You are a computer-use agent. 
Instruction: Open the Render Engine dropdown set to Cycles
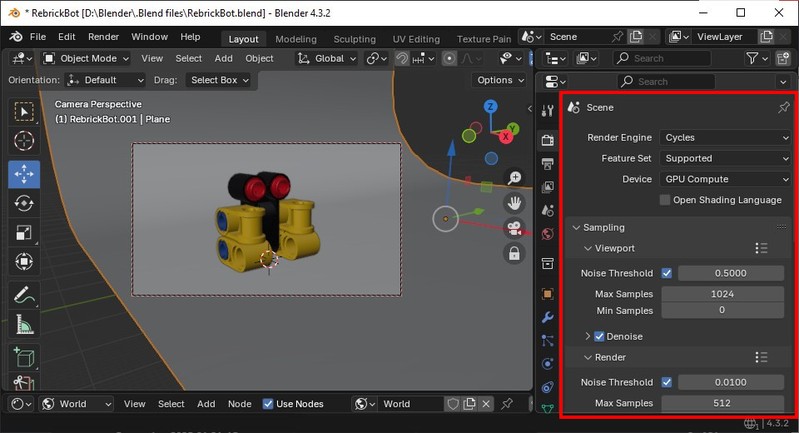[725, 137]
